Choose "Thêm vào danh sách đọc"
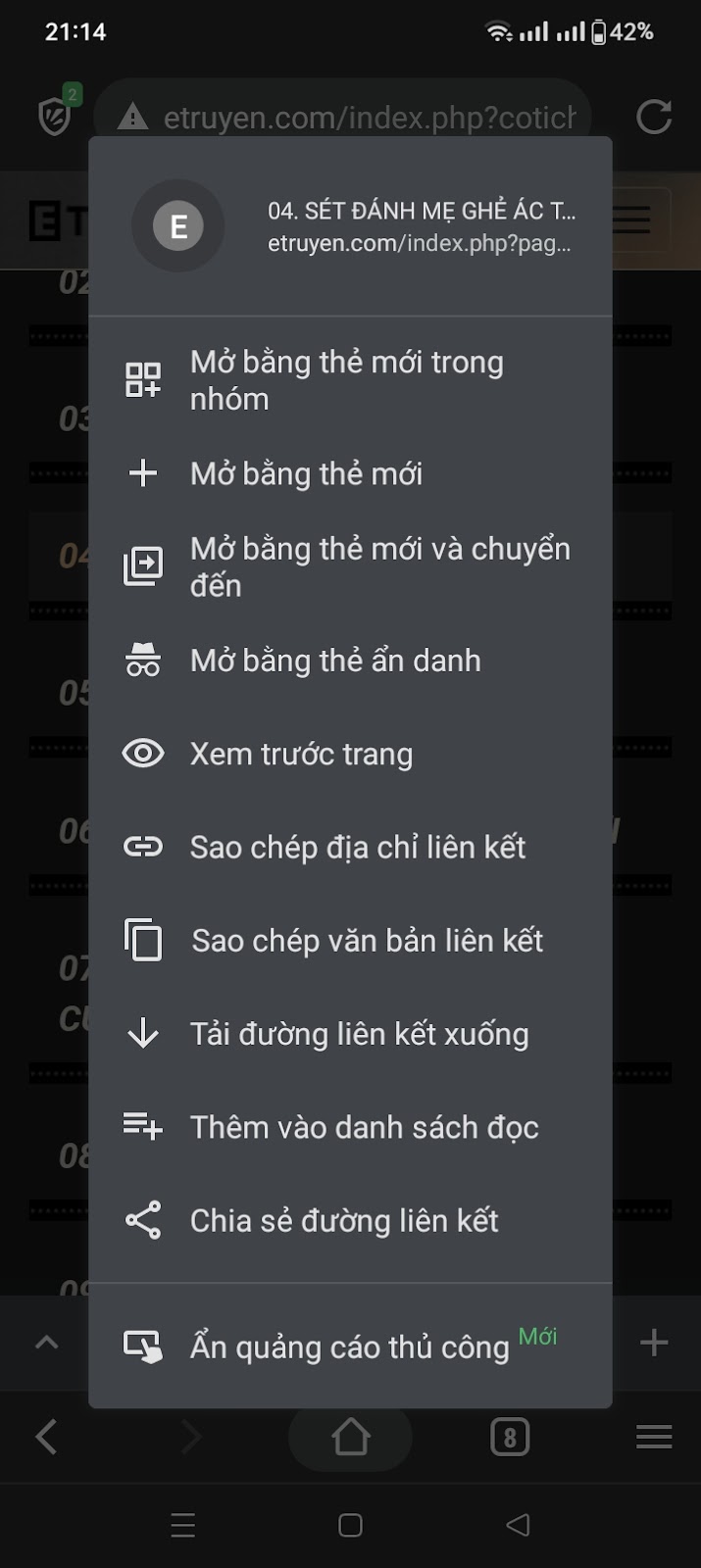Screen dimensions: 701x1568 pyautogui.click(x=364, y=1127)
